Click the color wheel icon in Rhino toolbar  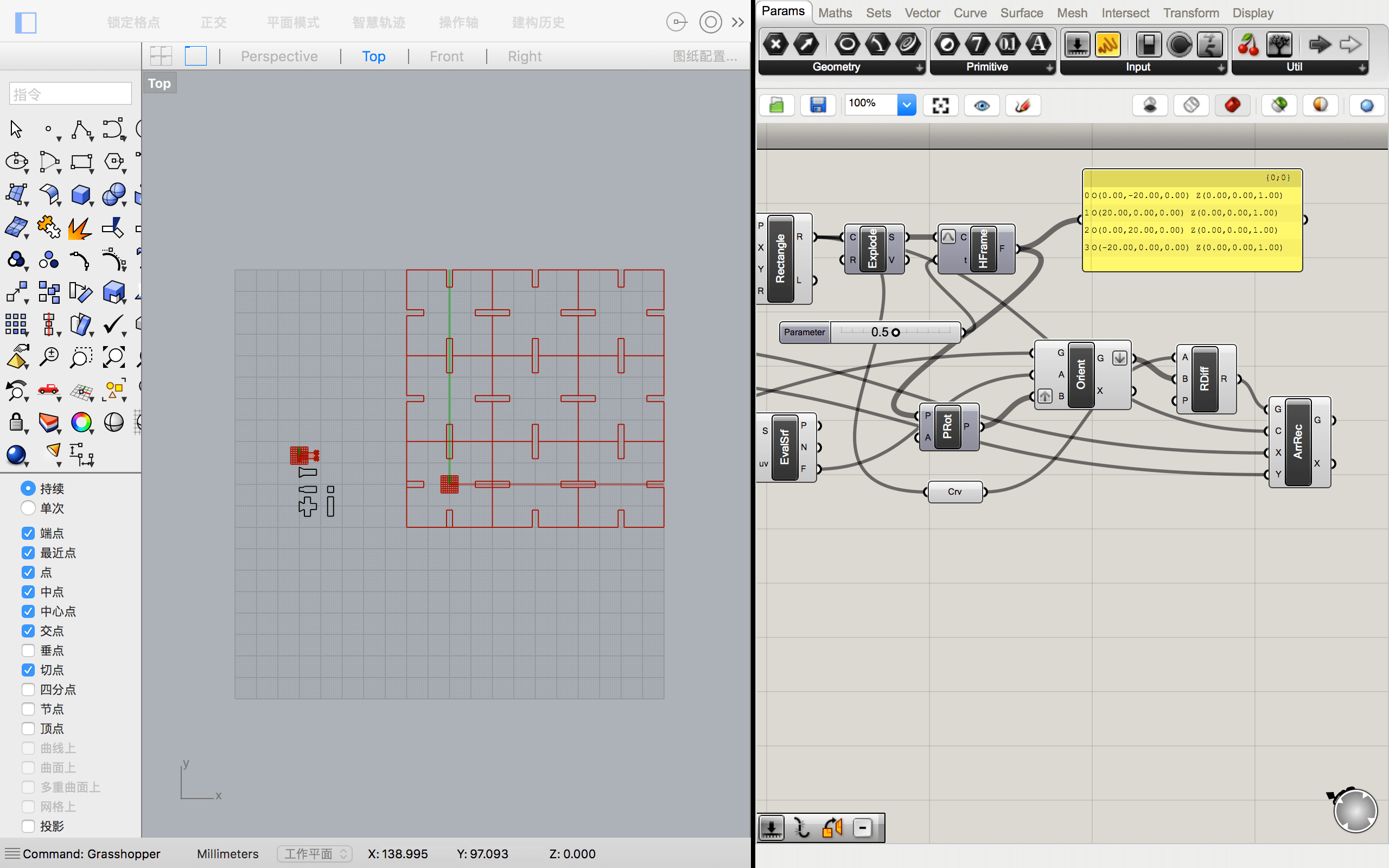pyautogui.click(x=81, y=423)
